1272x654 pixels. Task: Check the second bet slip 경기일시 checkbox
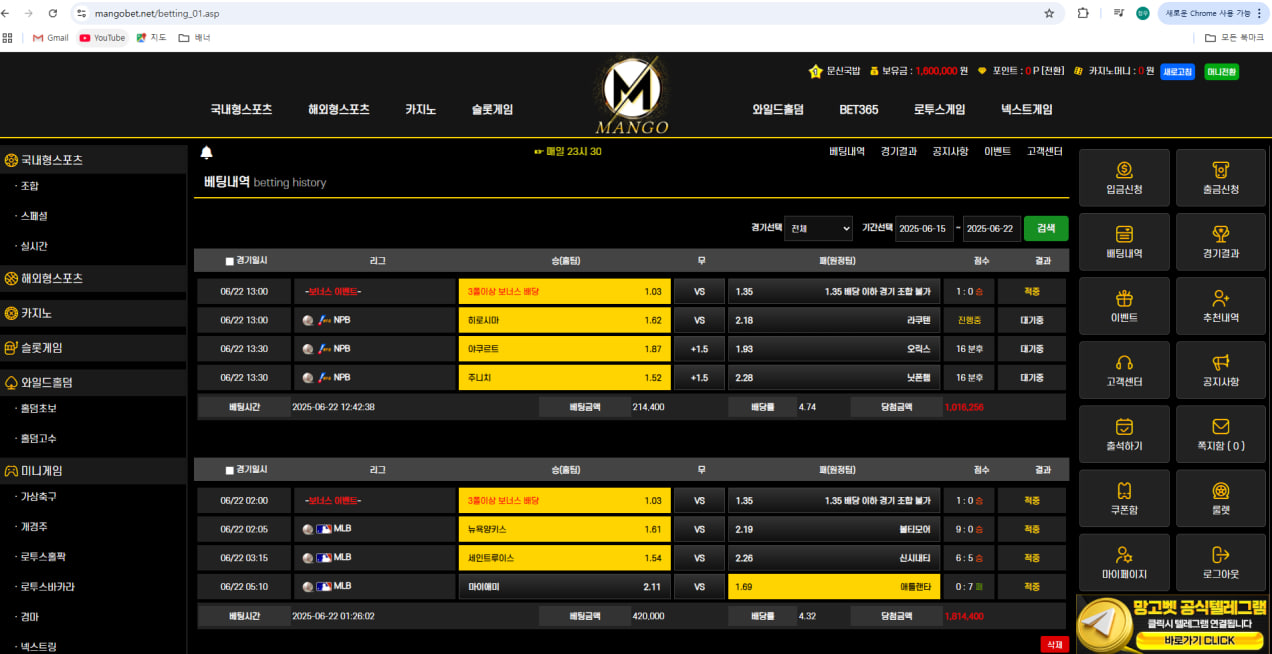tap(230, 470)
